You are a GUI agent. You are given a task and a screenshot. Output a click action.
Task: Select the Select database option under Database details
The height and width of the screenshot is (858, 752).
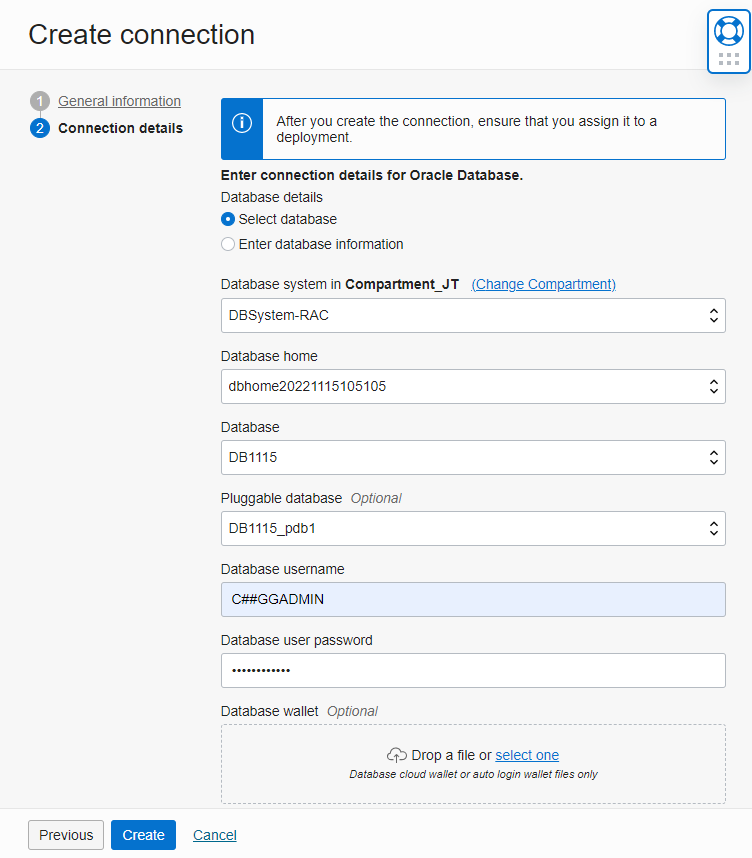(227, 219)
